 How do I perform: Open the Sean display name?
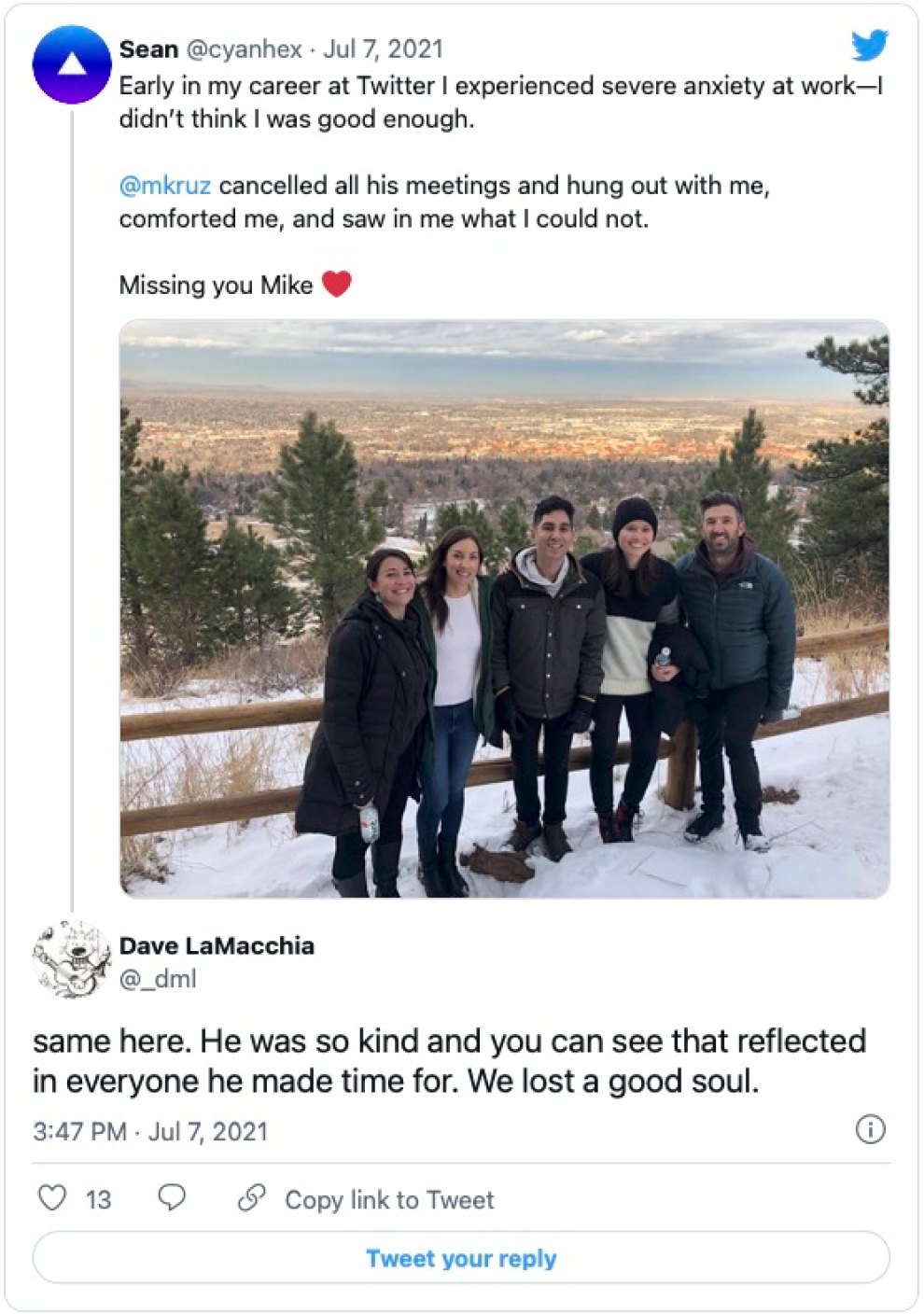(148, 49)
